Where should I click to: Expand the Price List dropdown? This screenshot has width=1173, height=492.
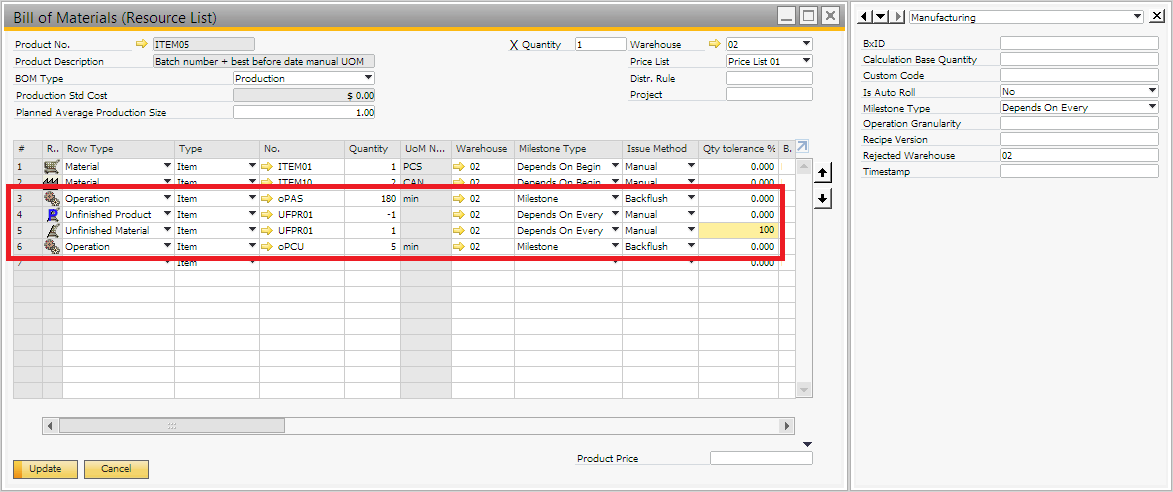click(x=806, y=62)
